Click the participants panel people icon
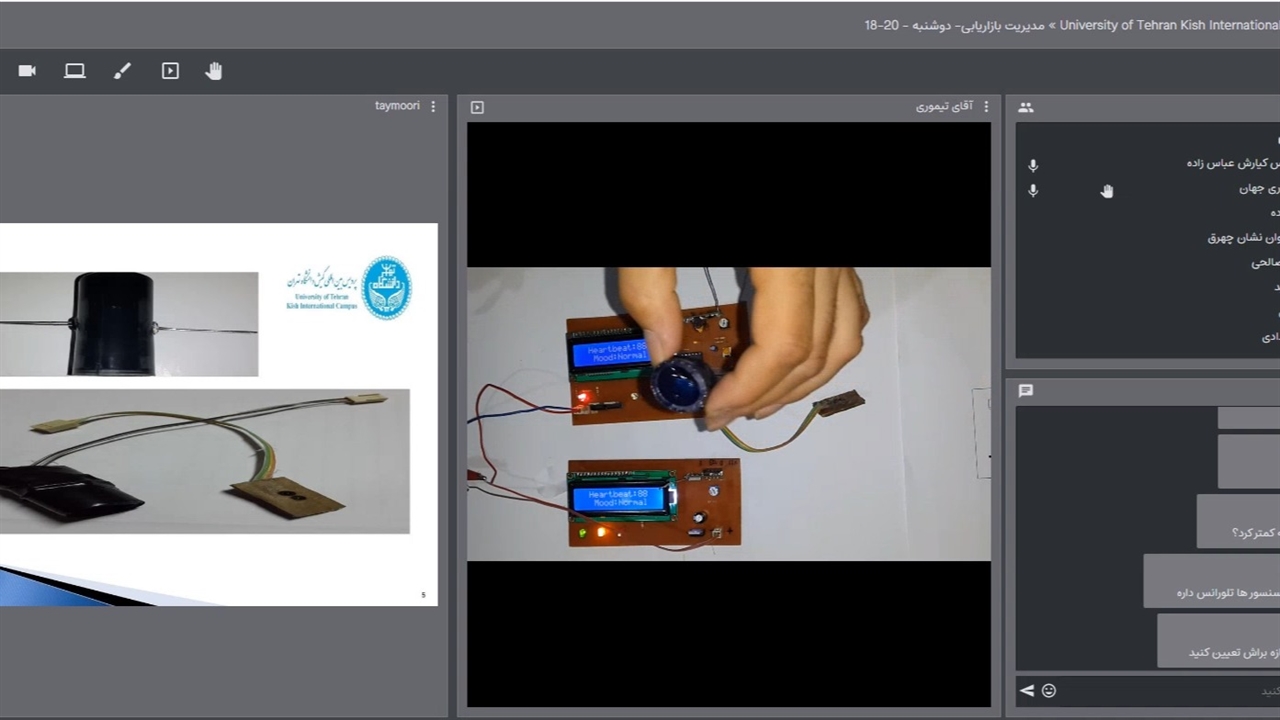 coord(1026,107)
